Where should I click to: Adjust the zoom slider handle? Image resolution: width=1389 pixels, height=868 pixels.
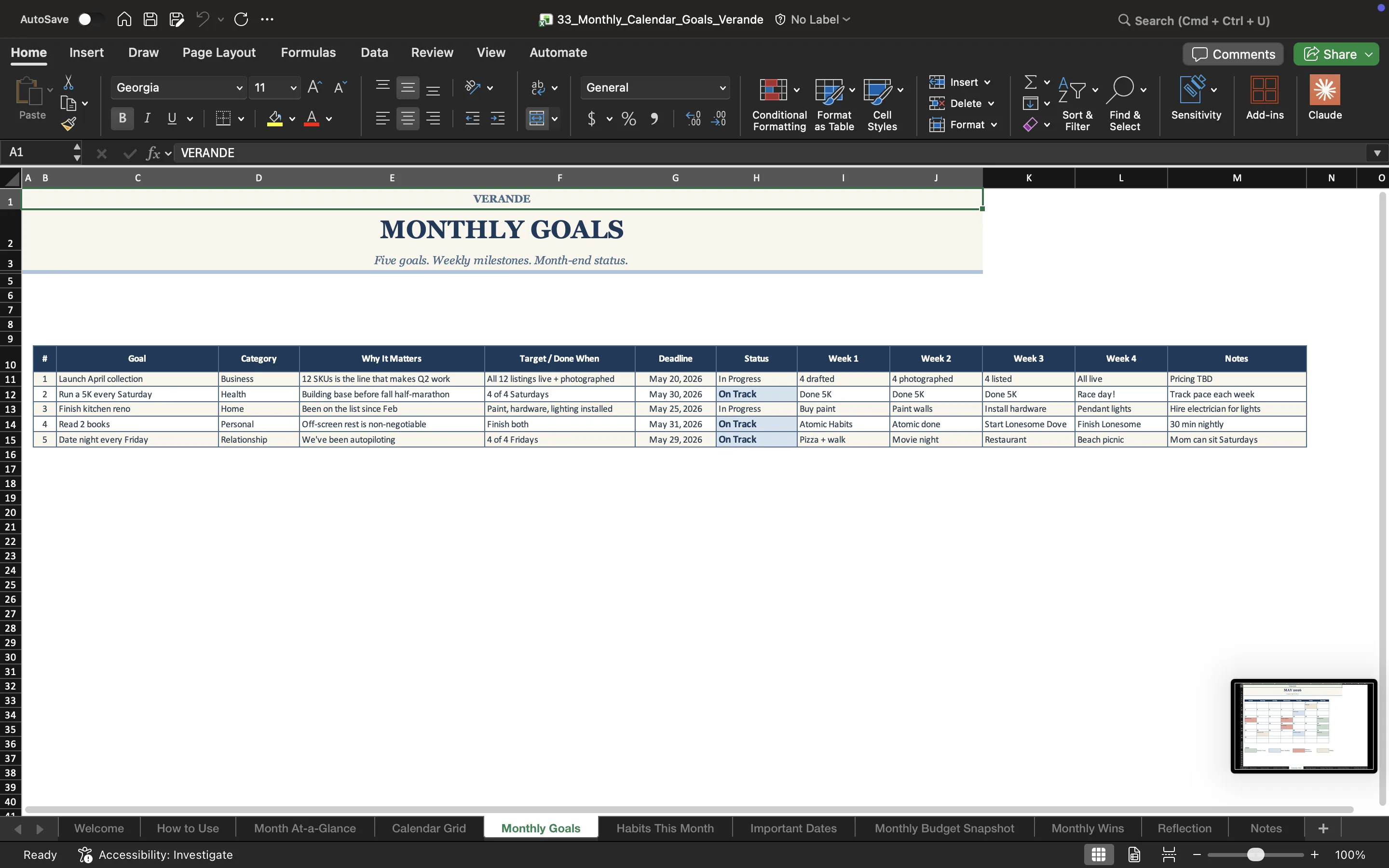[x=1256, y=855]
